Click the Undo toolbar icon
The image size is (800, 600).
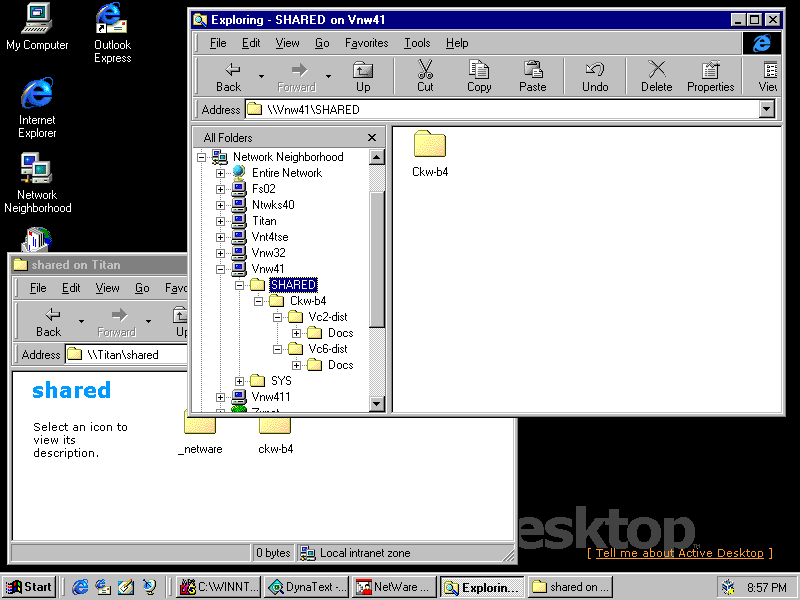[x=595, y=77]
